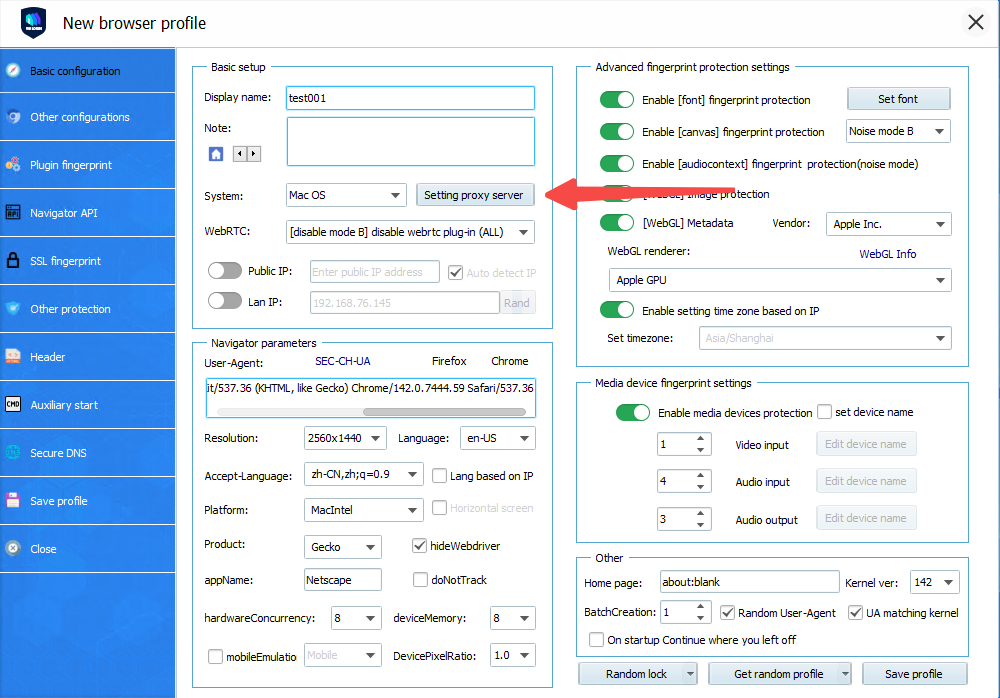Click the Get random profile button

tap(779, 674)
